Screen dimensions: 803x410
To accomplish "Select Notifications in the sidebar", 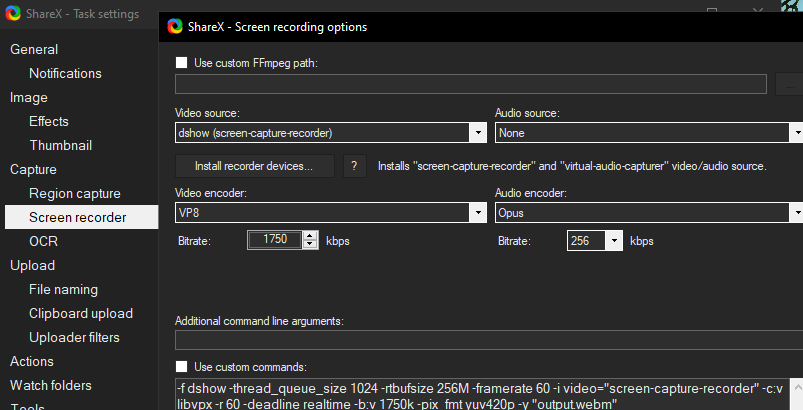I will pos(65,73).
